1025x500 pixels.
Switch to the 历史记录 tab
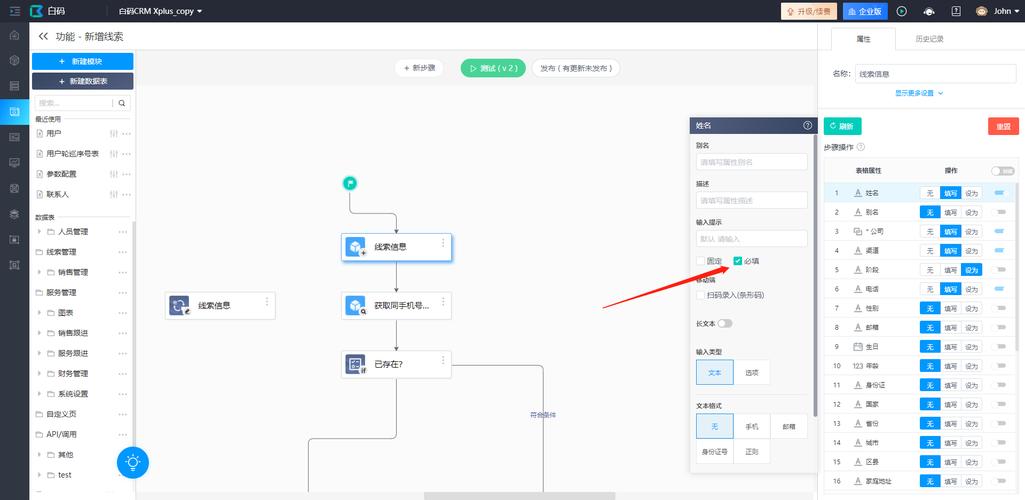coord(929,39)
